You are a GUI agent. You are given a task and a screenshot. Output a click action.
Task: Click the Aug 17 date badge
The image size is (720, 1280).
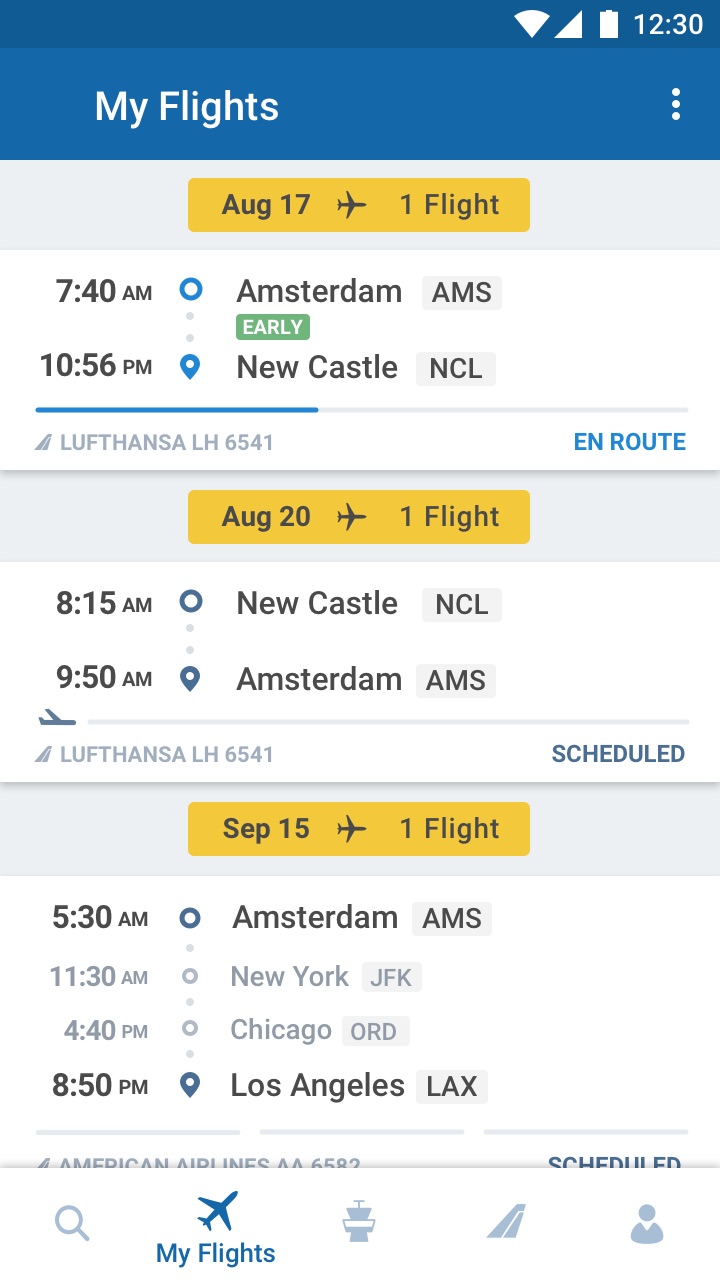[358, 205]
